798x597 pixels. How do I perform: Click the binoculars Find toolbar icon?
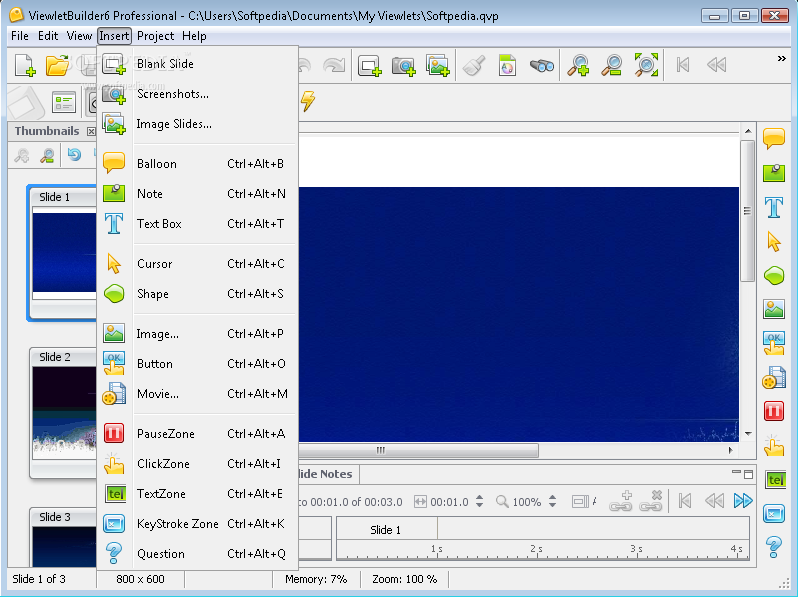coord(542,65)
